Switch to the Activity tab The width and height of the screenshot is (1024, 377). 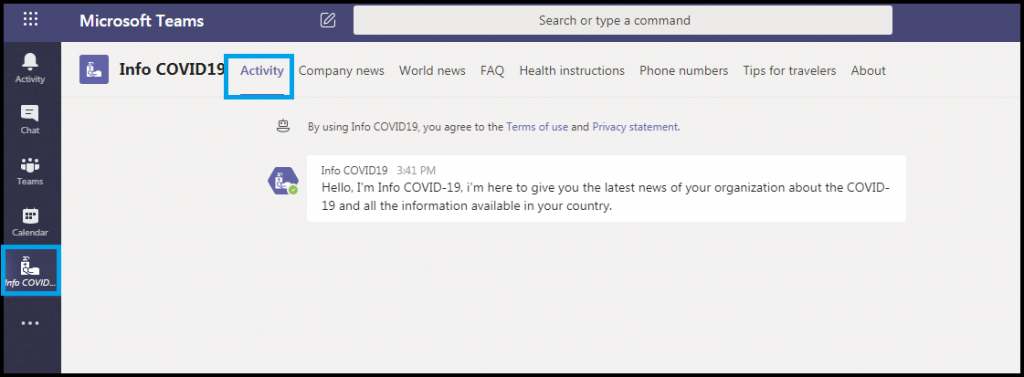click(262, 71)
